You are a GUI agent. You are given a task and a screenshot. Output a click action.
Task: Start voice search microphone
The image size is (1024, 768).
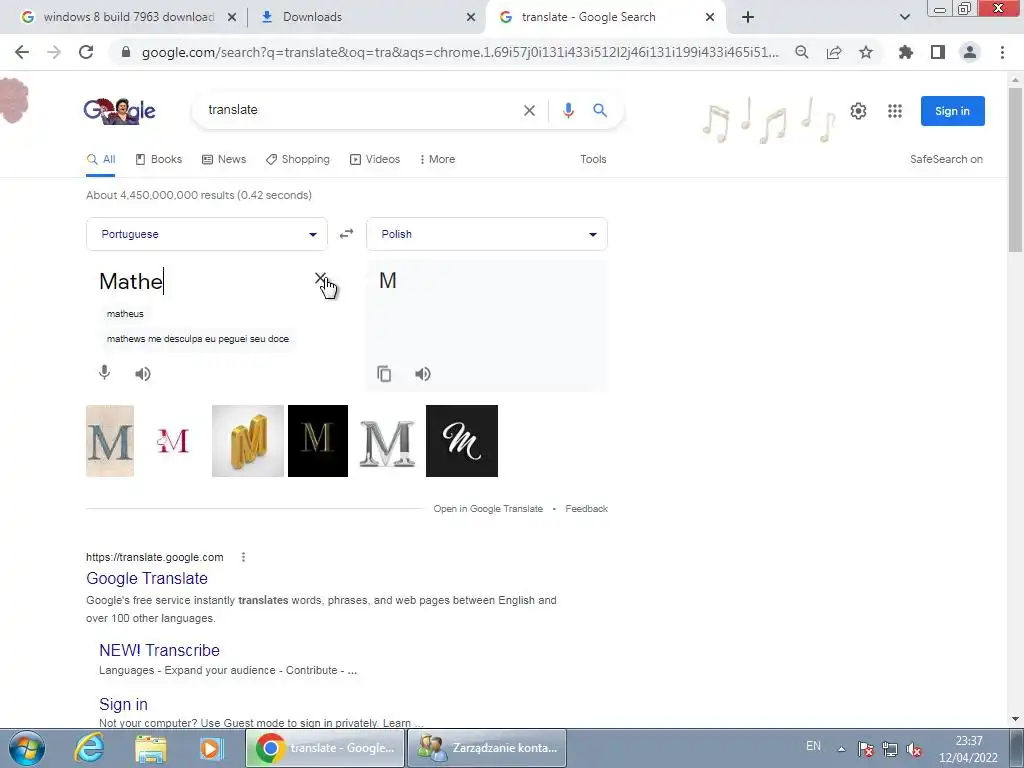pos(568,110)
